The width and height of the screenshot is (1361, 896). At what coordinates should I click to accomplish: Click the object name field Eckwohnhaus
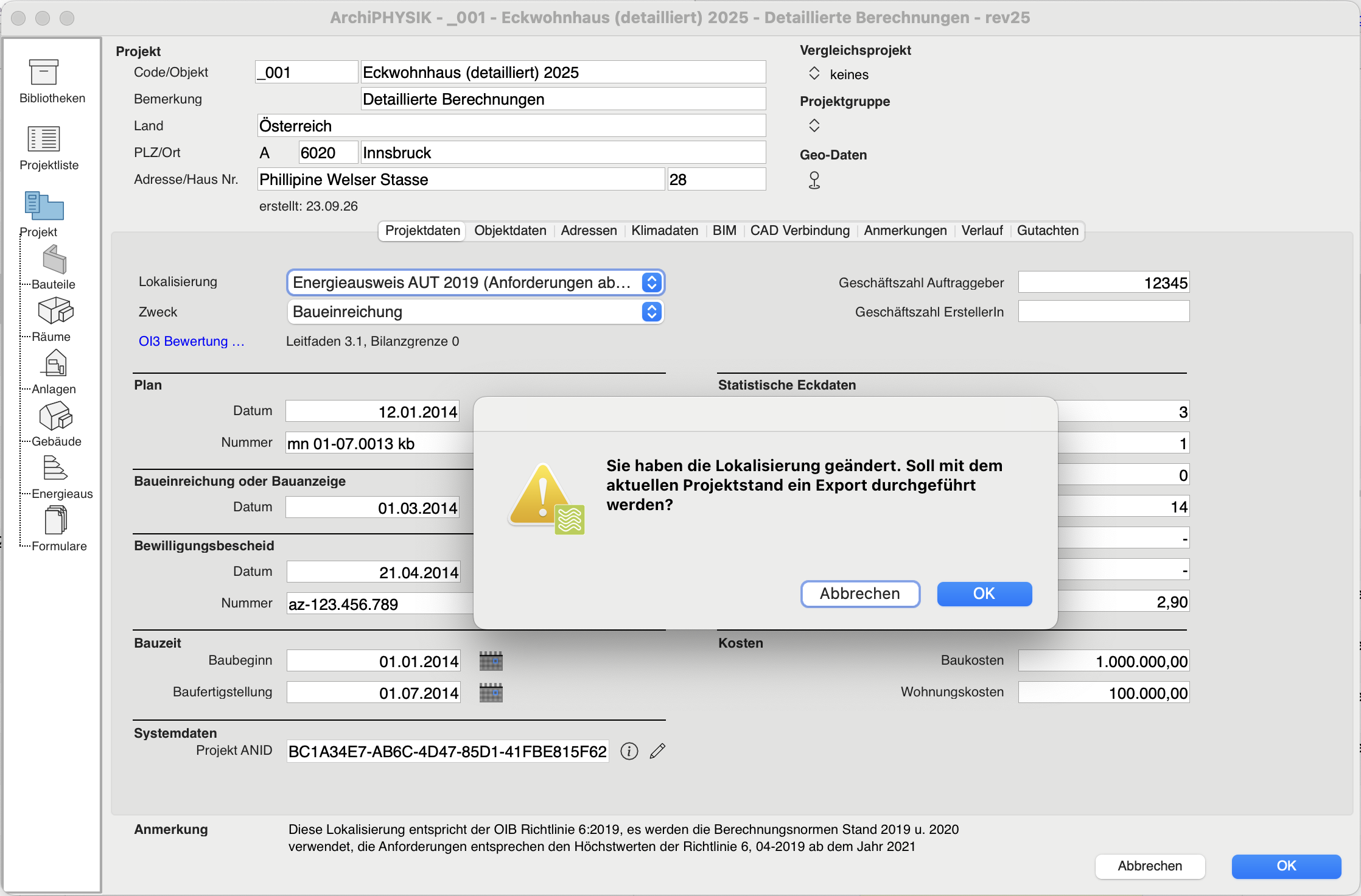pos(563,72)
